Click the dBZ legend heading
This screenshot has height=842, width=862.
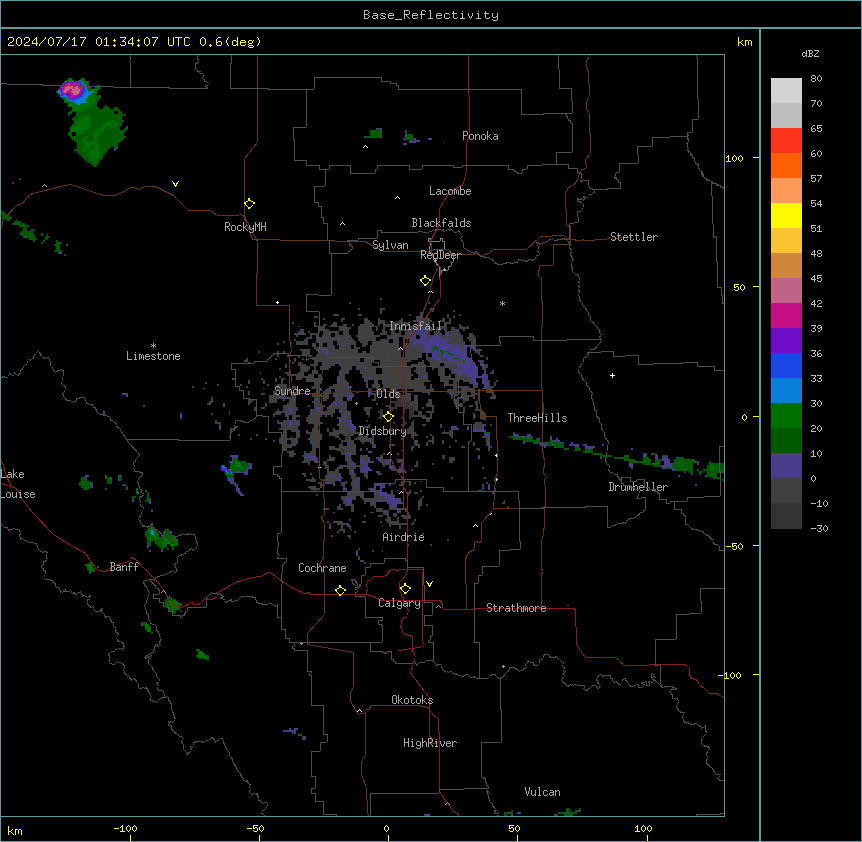pyautogui.click(x=810, y=53)
